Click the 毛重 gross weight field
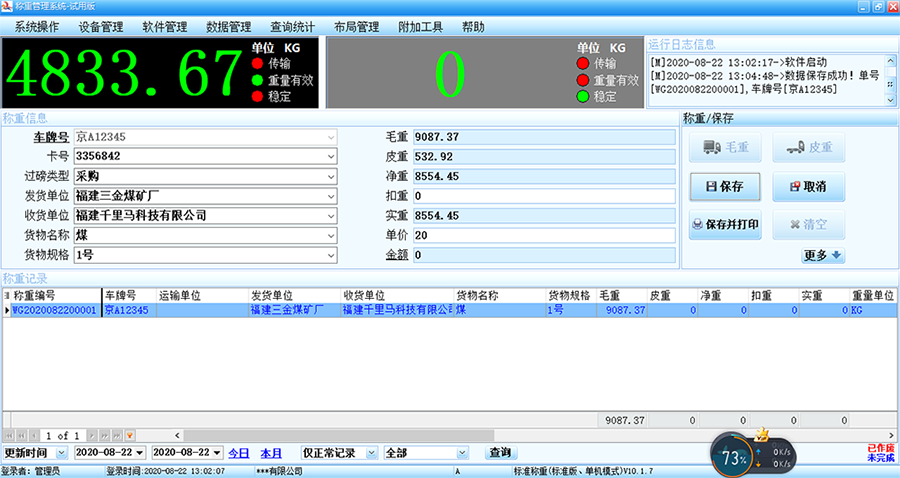900x478 pixels. (544, 137)
